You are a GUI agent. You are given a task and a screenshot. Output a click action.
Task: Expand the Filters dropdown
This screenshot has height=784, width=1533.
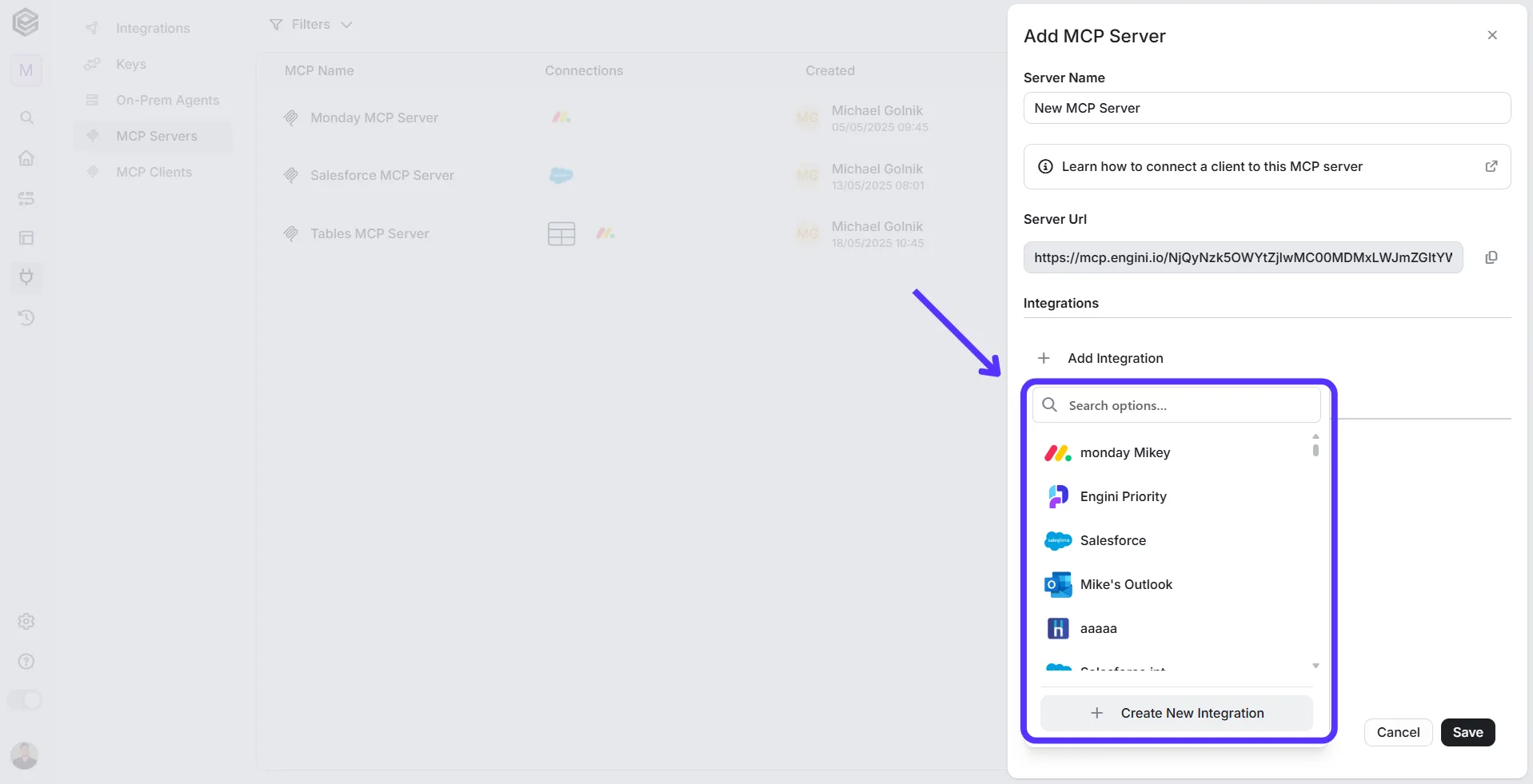(311, 25)
